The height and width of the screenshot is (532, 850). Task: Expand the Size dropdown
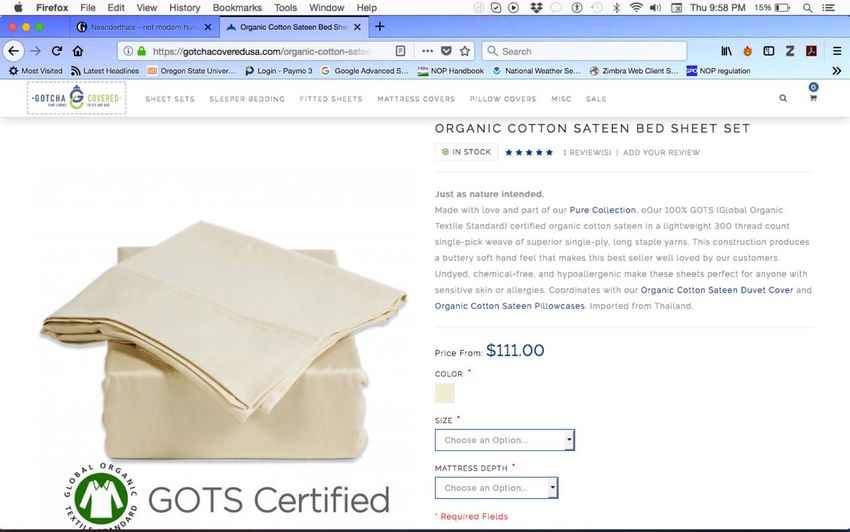pos(505,440)
